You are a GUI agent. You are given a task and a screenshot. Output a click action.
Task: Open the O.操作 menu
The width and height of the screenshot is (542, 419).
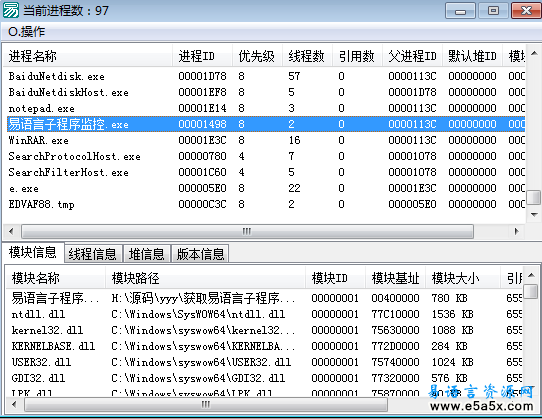(27, 32)
